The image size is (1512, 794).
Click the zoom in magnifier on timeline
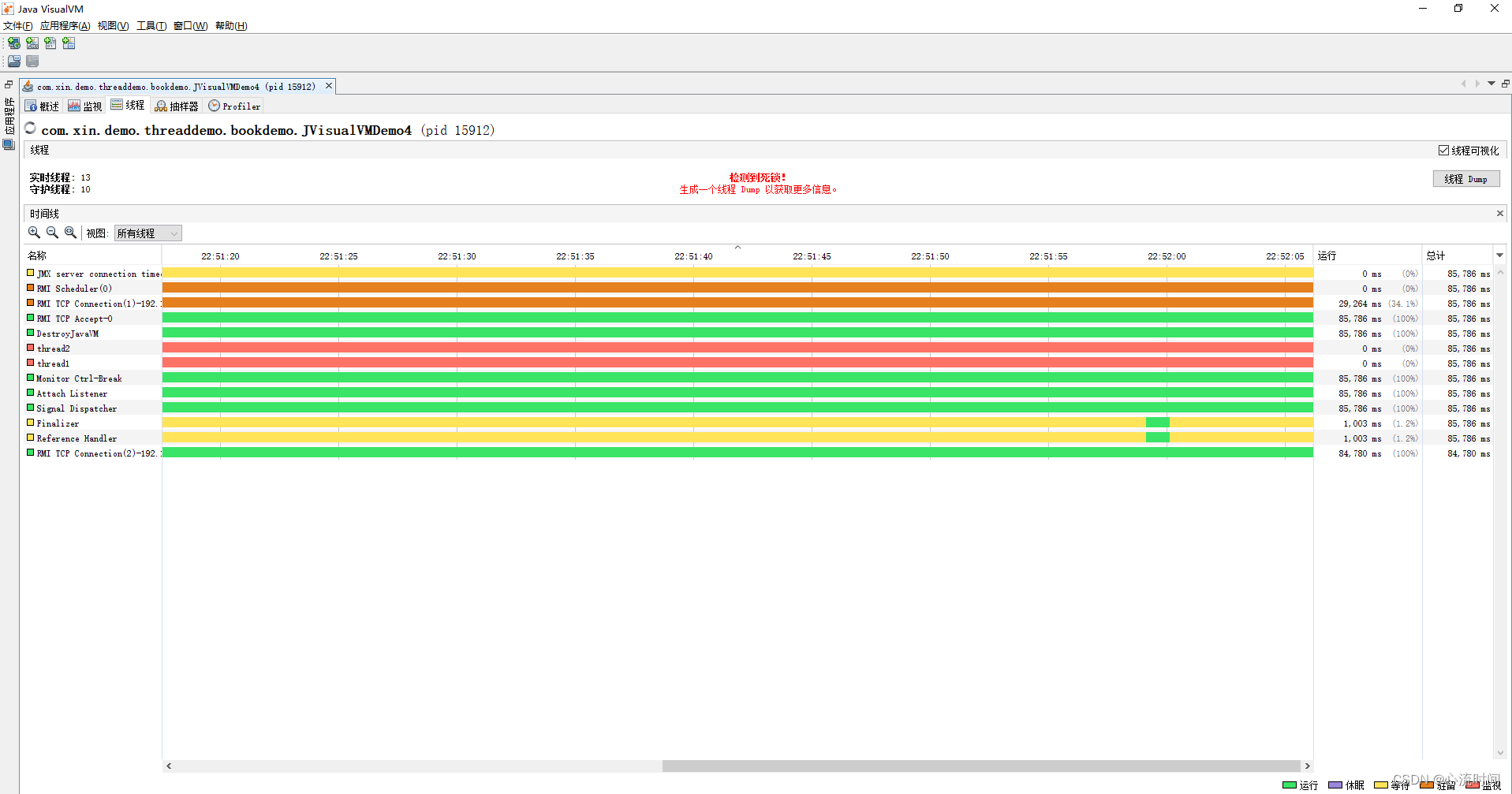[34, 233]
